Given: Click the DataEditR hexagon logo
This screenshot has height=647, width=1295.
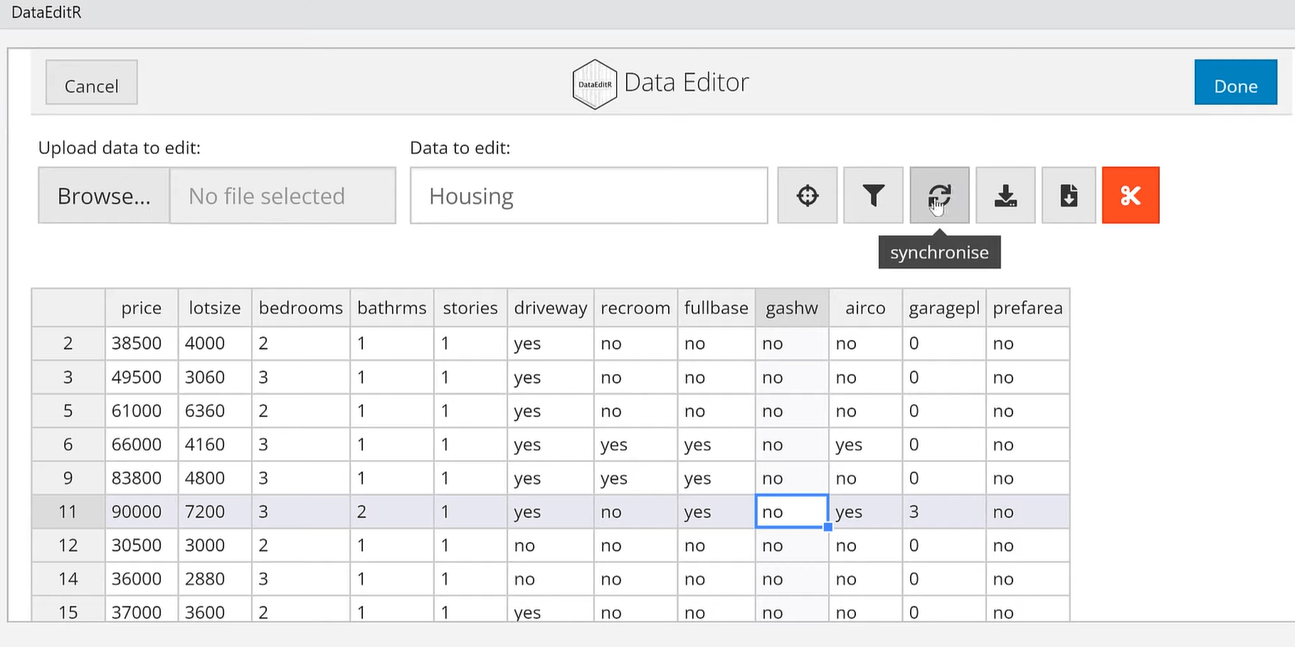Looking at the screenshot, I should [x=594, y=84].
